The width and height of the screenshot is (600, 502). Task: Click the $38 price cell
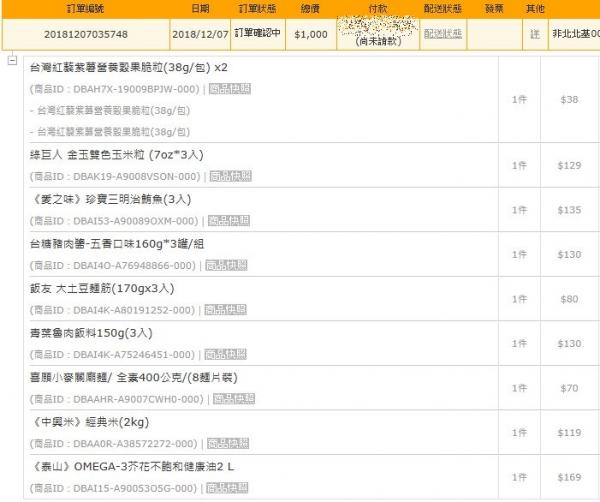(569, 99)
